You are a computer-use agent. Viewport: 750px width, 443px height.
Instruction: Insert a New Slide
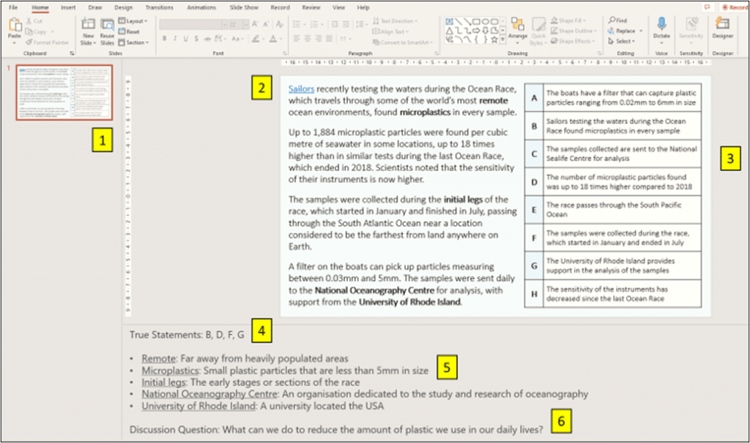coord(88,32)
